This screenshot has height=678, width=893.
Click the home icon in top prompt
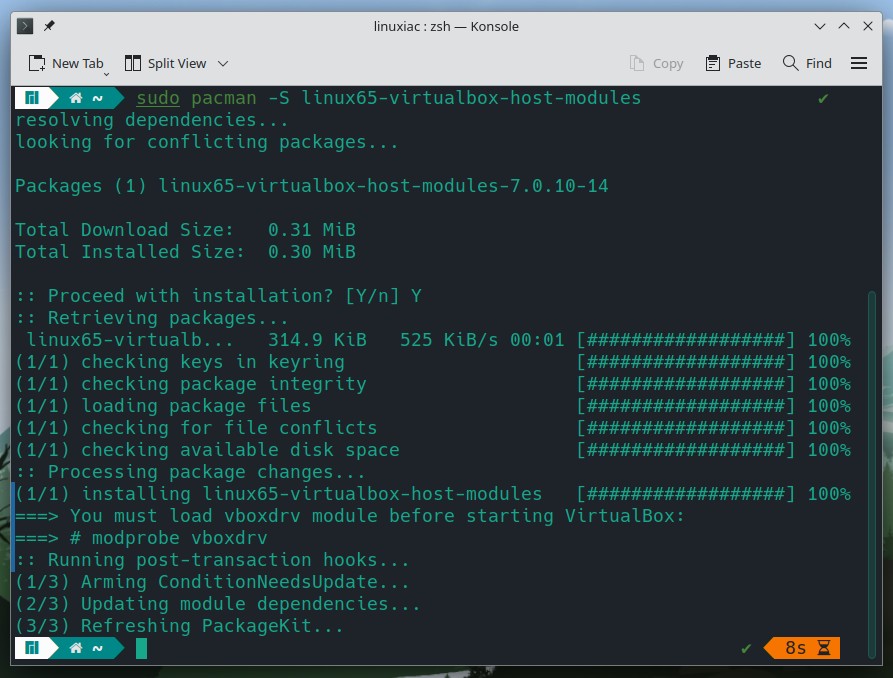pyautogui.click(x=76, y=98)
